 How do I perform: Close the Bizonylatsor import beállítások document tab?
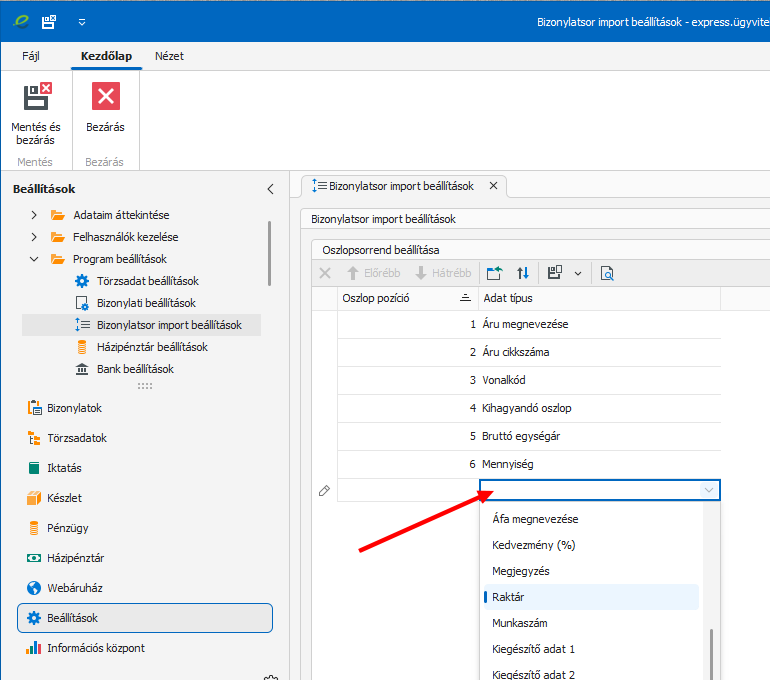click(x=493, y=186)
